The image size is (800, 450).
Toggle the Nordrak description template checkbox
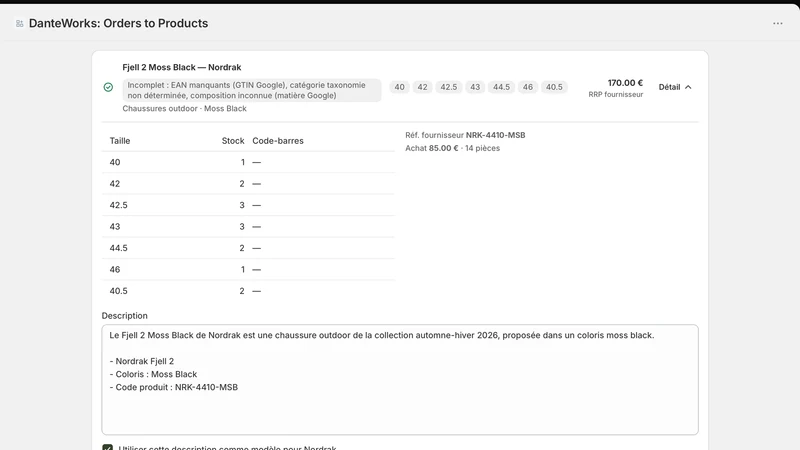pos(107,448)
